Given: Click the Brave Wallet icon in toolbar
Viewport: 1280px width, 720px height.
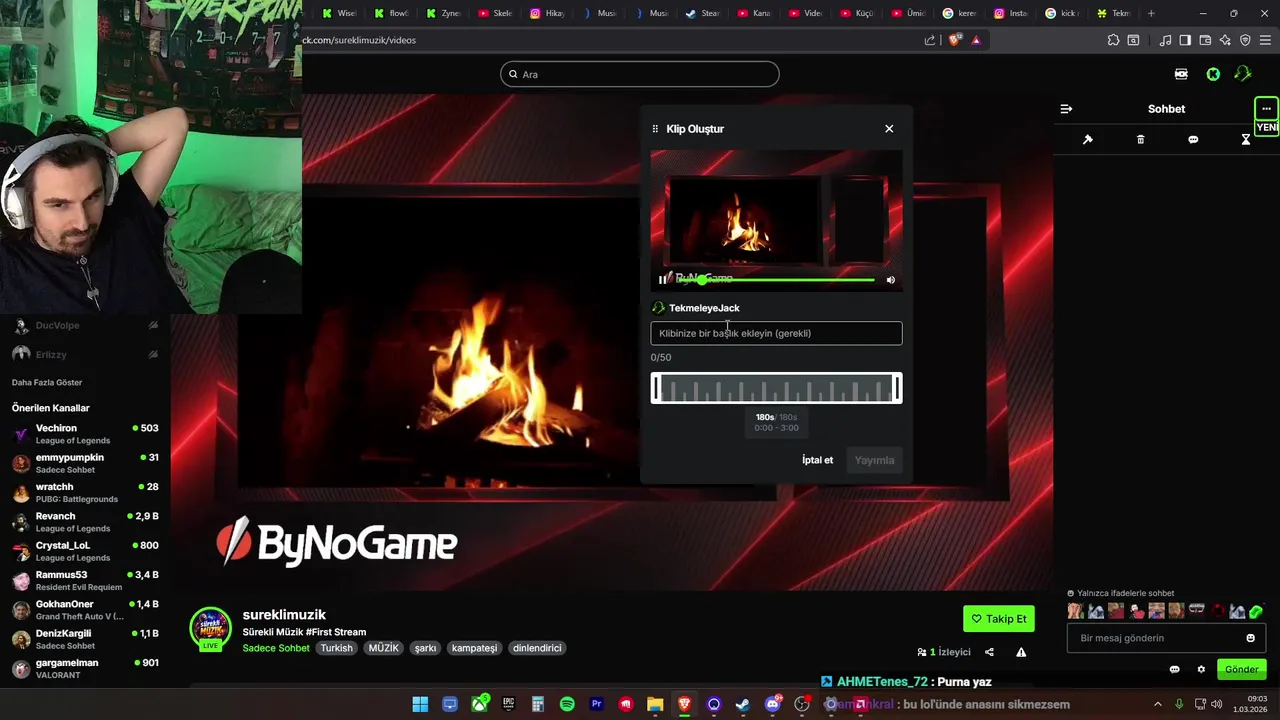Looking at the screenshot, I should click(1205, 40).
